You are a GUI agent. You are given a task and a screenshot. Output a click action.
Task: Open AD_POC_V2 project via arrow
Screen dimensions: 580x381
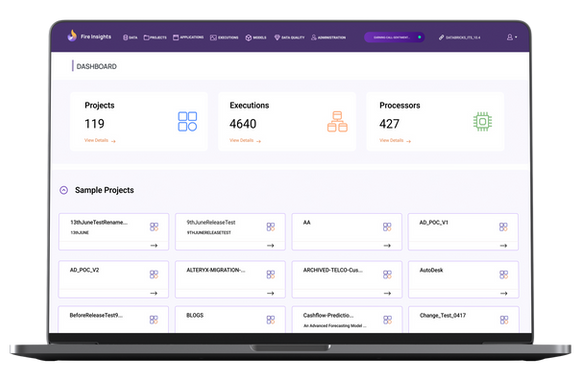point(154,293)
